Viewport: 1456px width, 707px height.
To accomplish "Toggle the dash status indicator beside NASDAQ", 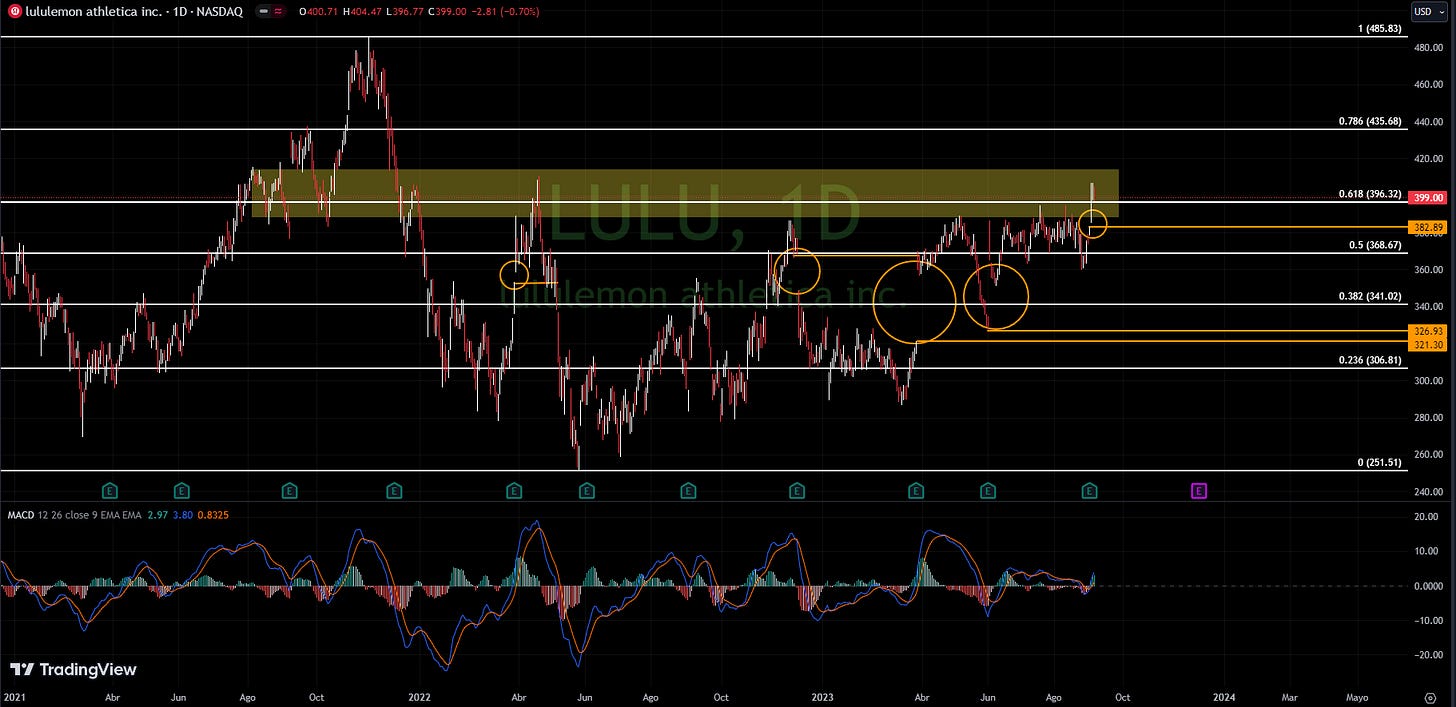I will [x=264, y=12].
